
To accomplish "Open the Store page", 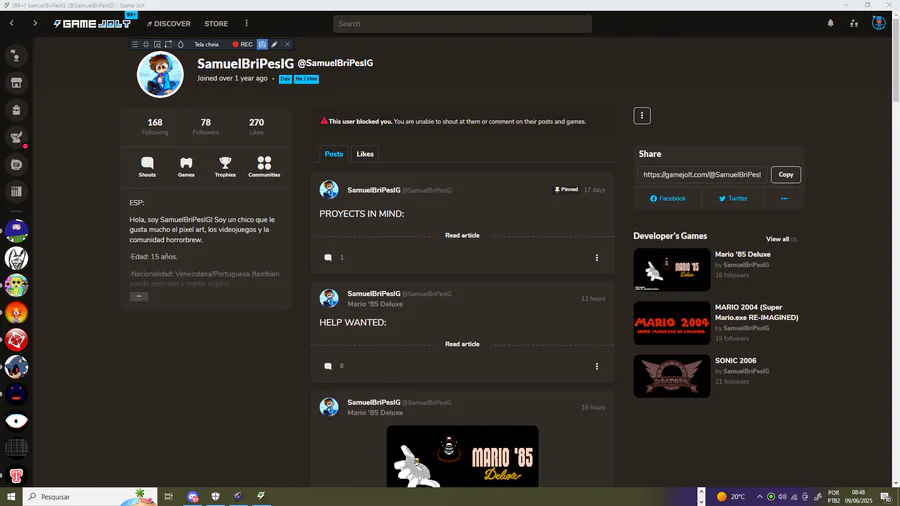I will pos(216,24).
